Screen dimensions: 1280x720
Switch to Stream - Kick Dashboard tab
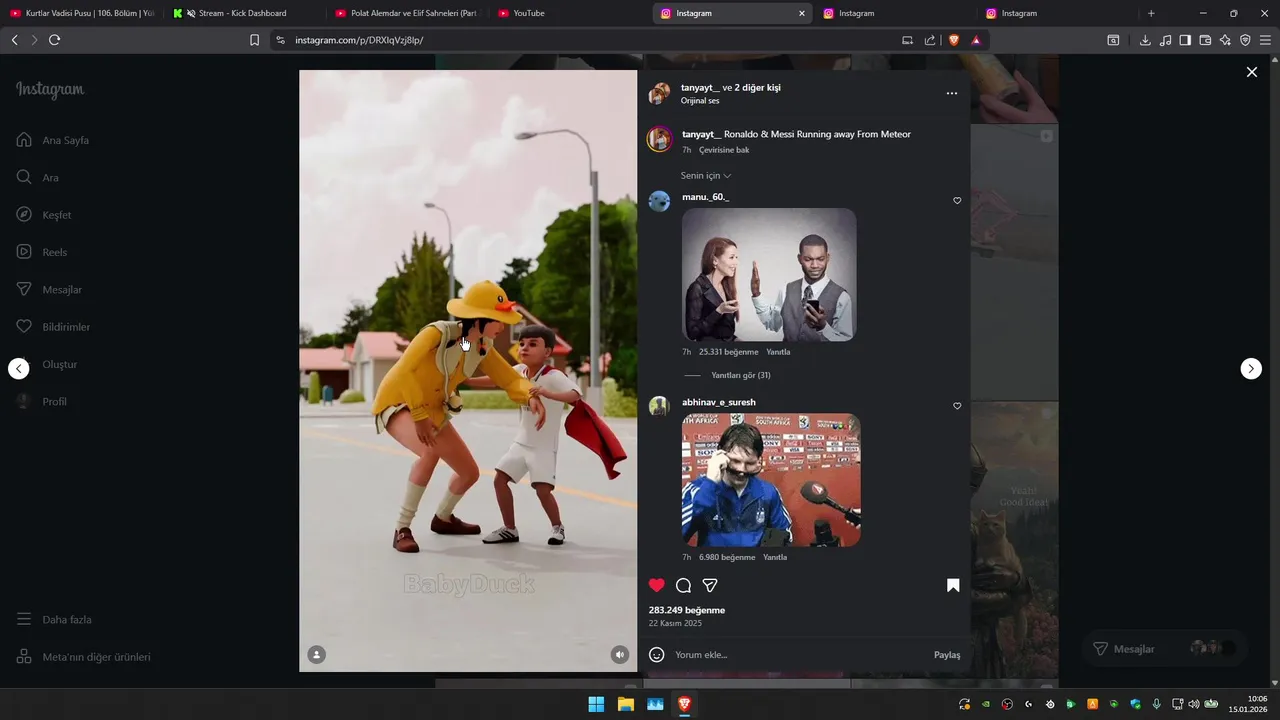point(243,13)
